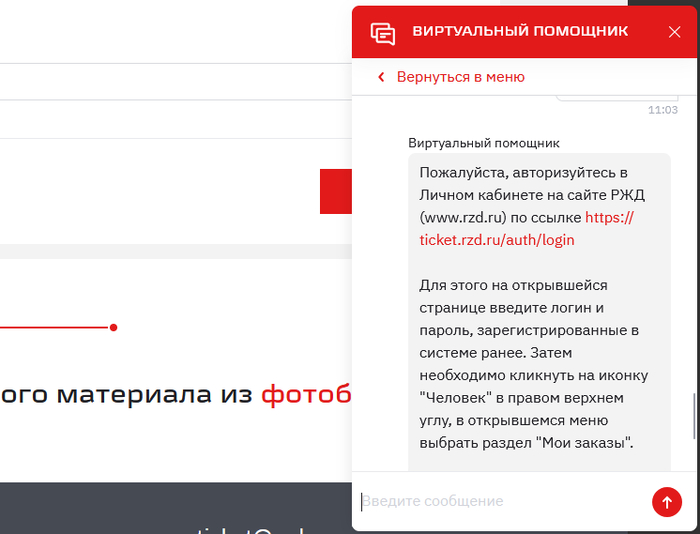
Task: Close the Виртуальный помощник chat window
Action: coord(674,32)
